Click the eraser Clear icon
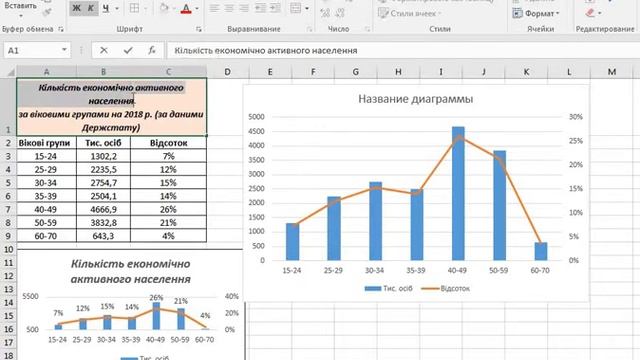 tap(590, 13)
